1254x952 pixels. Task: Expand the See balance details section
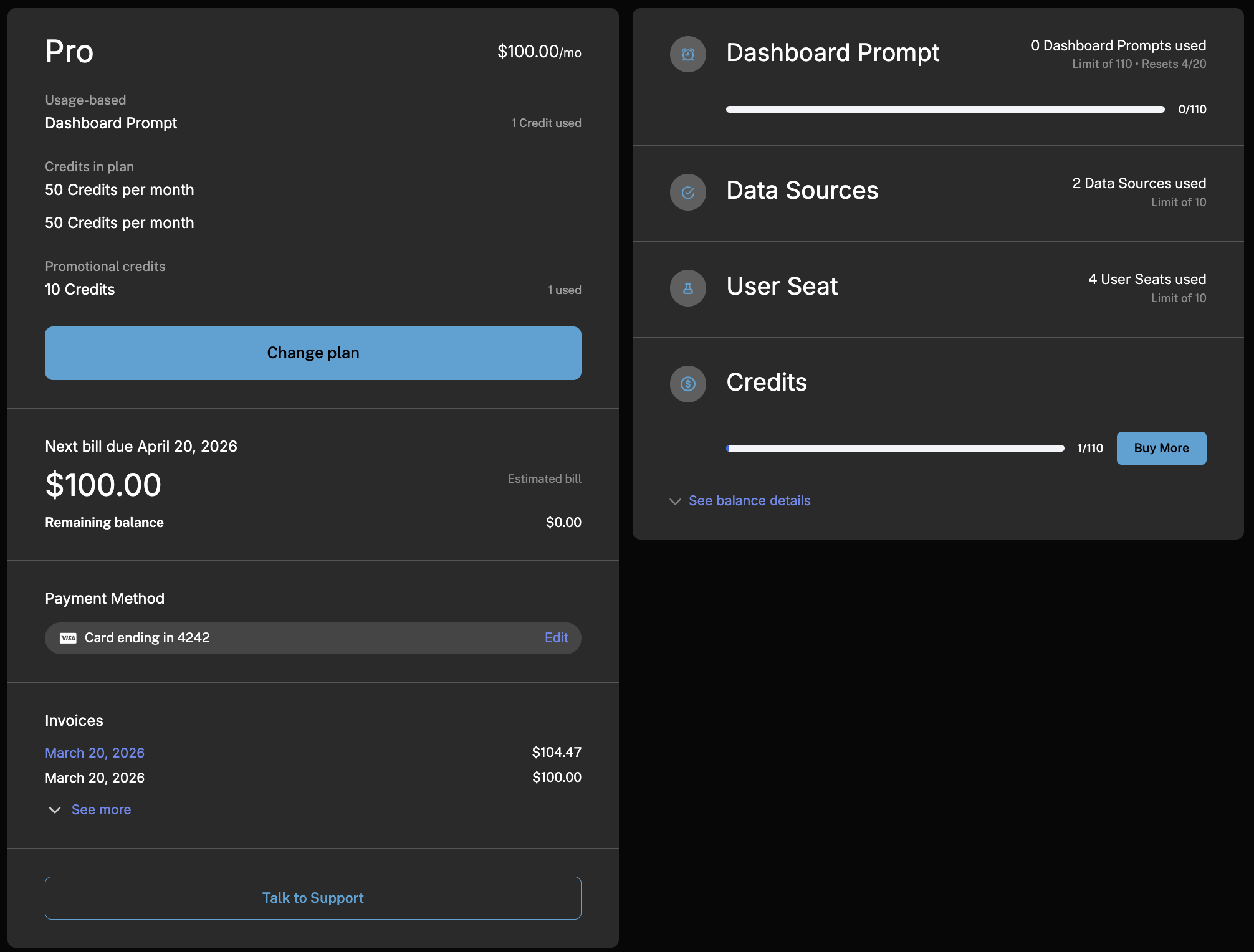(749, 500)
